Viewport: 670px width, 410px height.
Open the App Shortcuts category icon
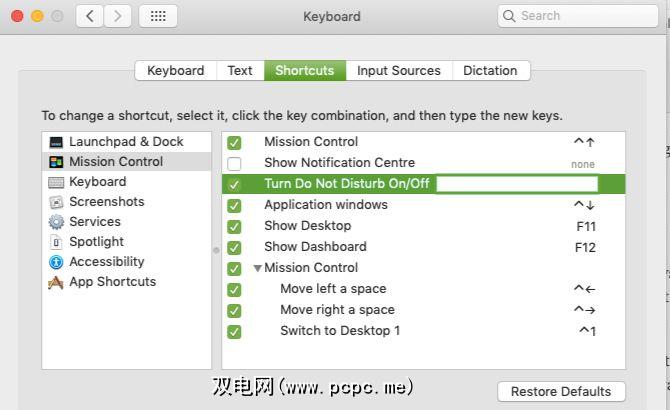click(56, 282)
